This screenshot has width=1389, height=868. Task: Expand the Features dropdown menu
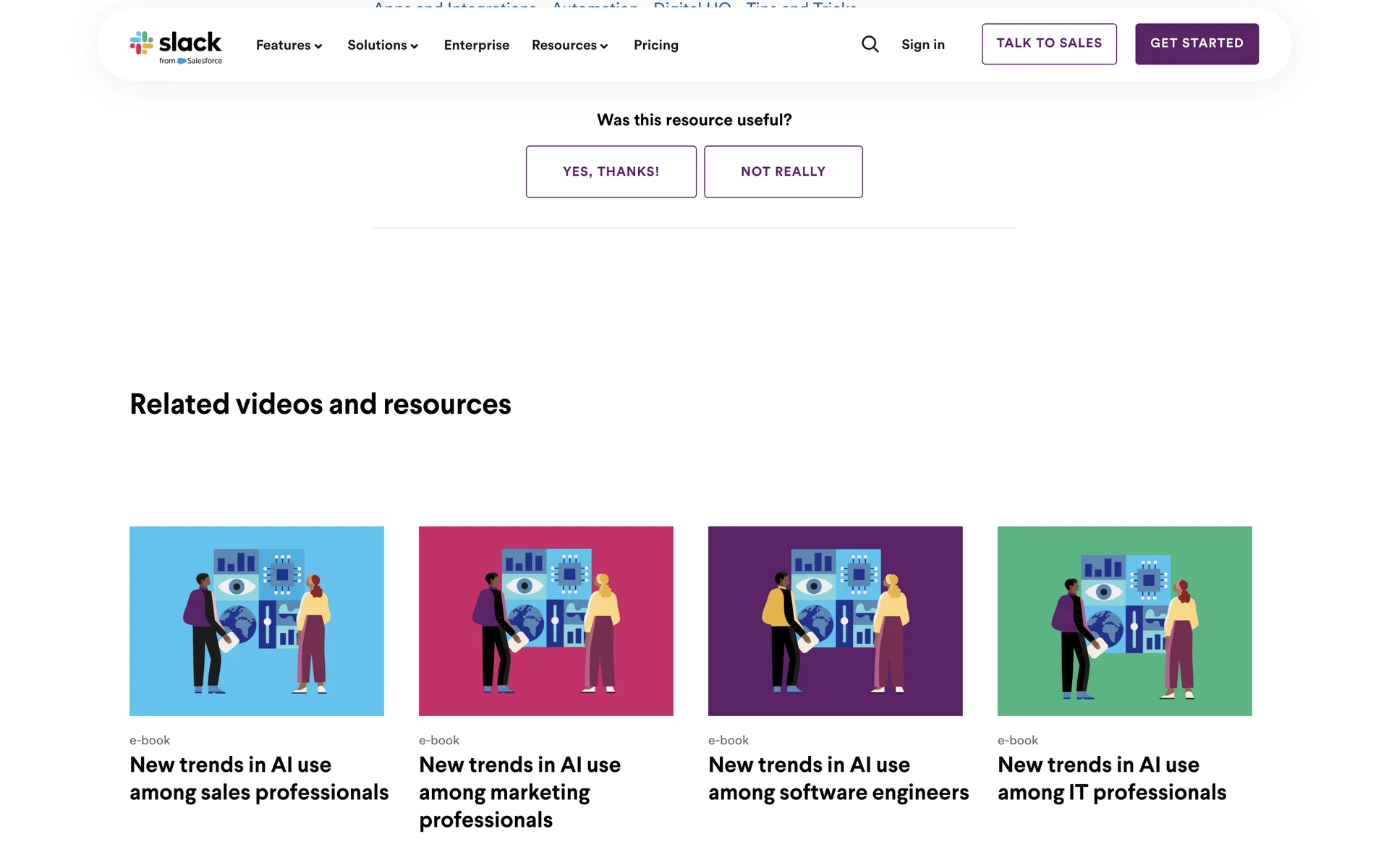coord(289,45)
